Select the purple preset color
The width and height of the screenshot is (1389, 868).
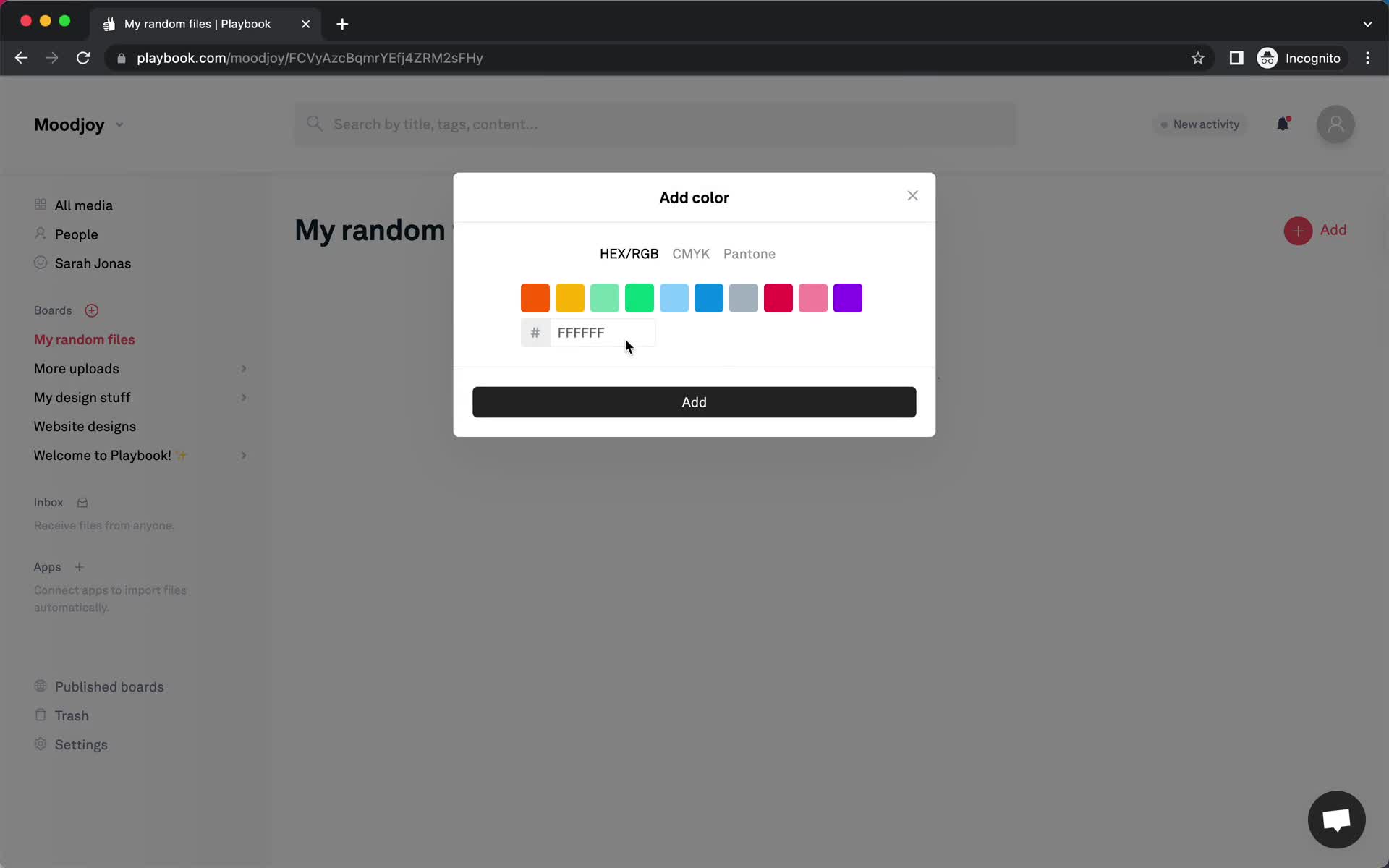[x=848, y=297]
